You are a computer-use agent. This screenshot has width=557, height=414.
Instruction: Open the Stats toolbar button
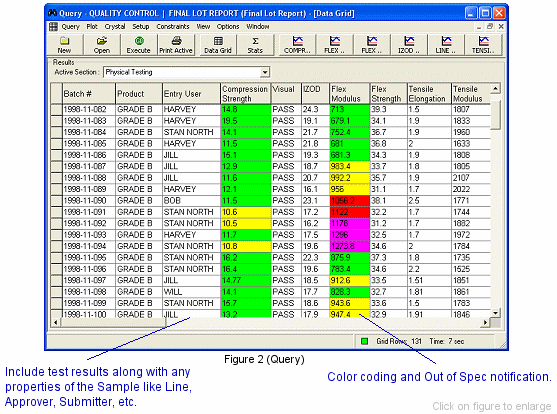pyautogui.click(x=255, y=45)
